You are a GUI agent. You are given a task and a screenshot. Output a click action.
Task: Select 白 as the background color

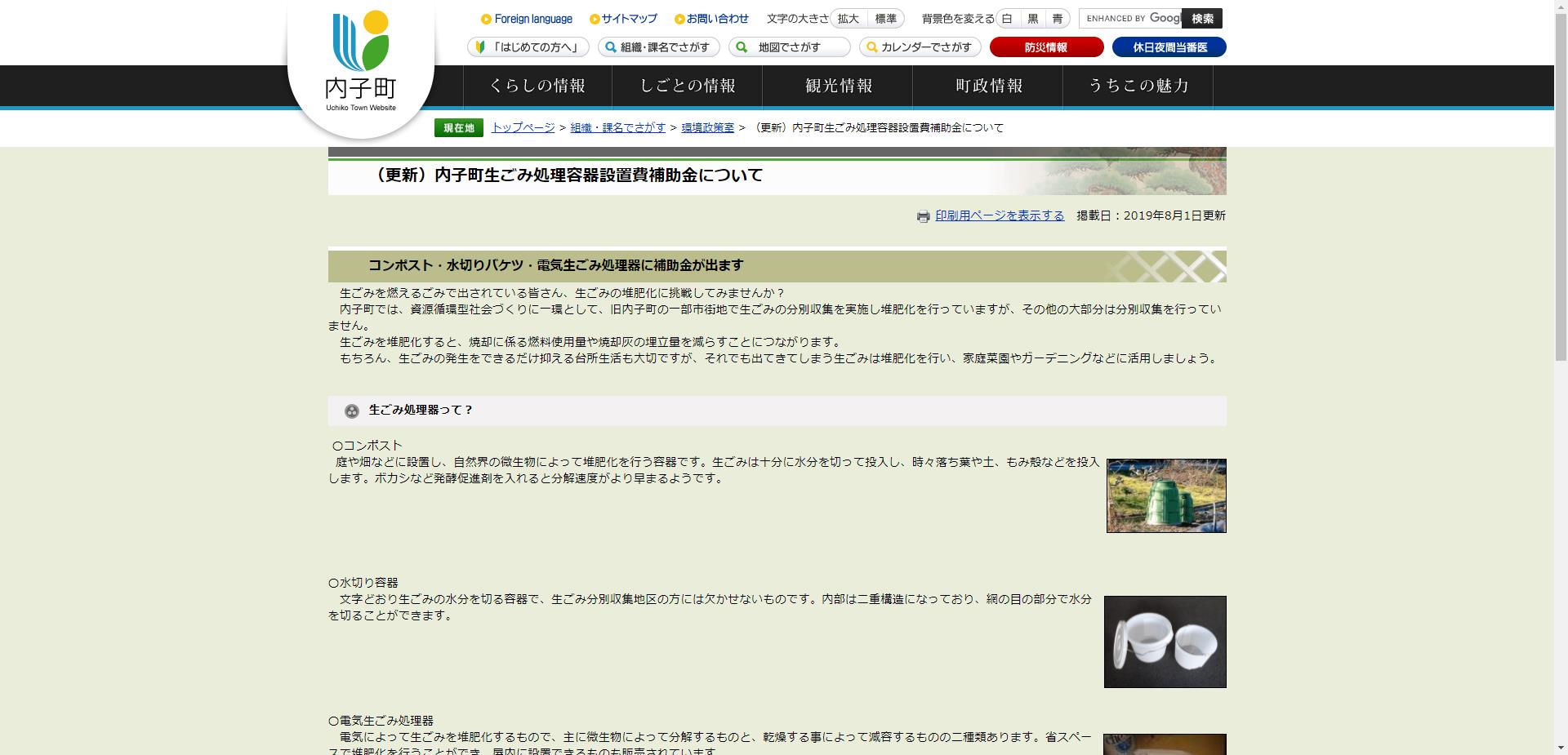(1008, 18)
